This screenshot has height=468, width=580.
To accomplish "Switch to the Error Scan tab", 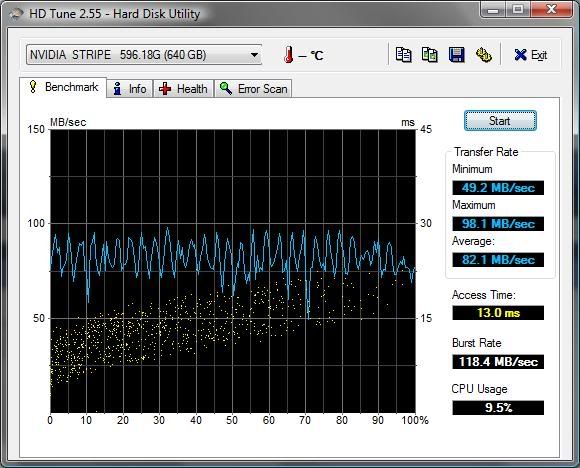I will pos(253,89).
